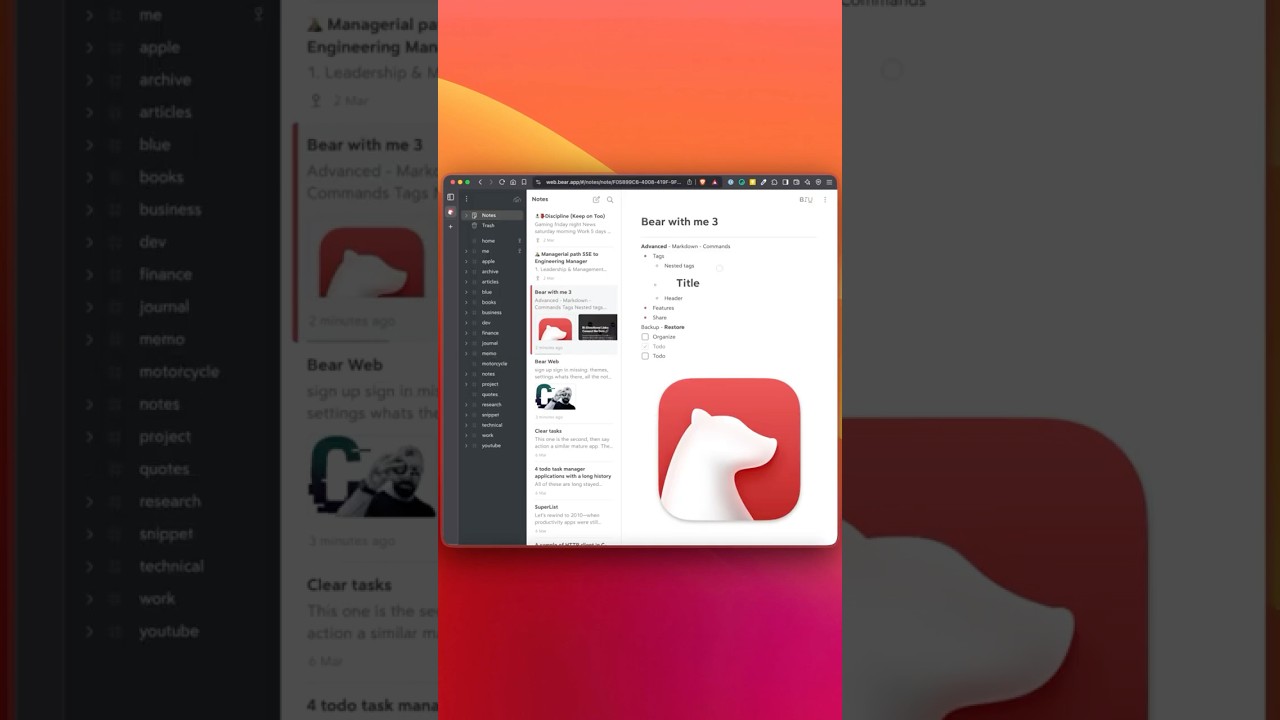Screen dimensions: 1280x720
Task: Open the browser hamburger menu
Action: (x=829, y=182)
